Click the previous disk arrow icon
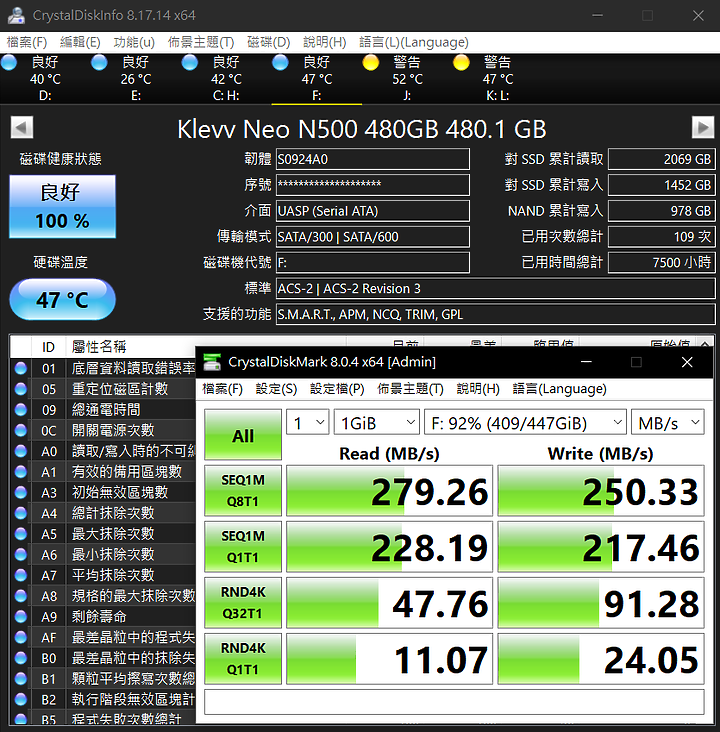 pos(21,127)
